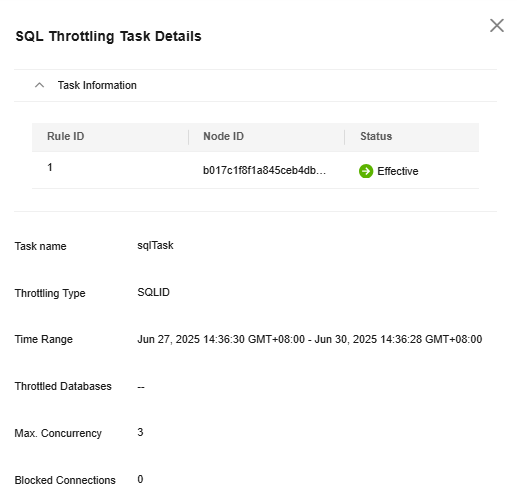
Task: Click the Task Information section title
Action: (x=97, y=85)
